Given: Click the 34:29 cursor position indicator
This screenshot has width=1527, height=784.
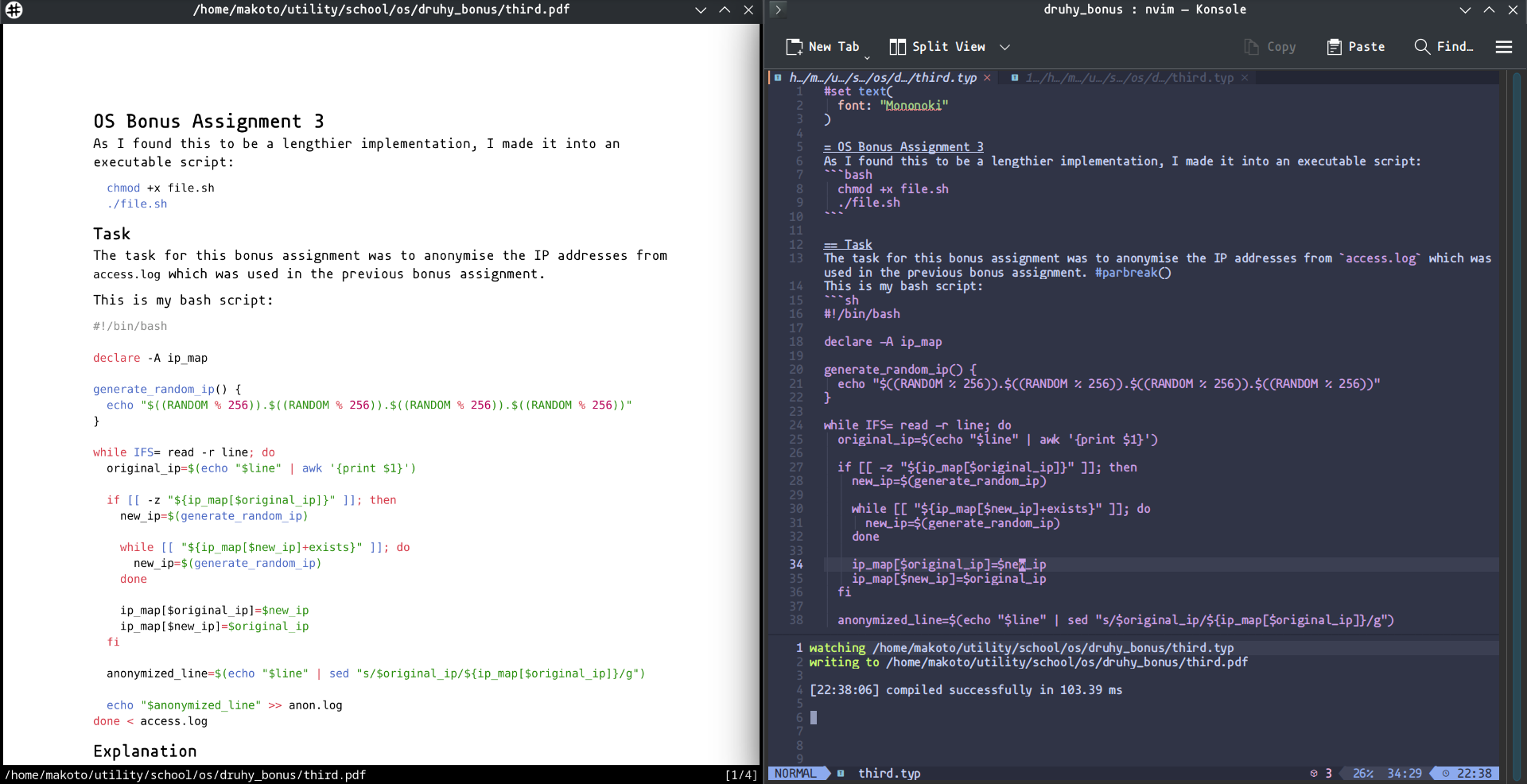Looking at the screenshot, I should 1405,774.
